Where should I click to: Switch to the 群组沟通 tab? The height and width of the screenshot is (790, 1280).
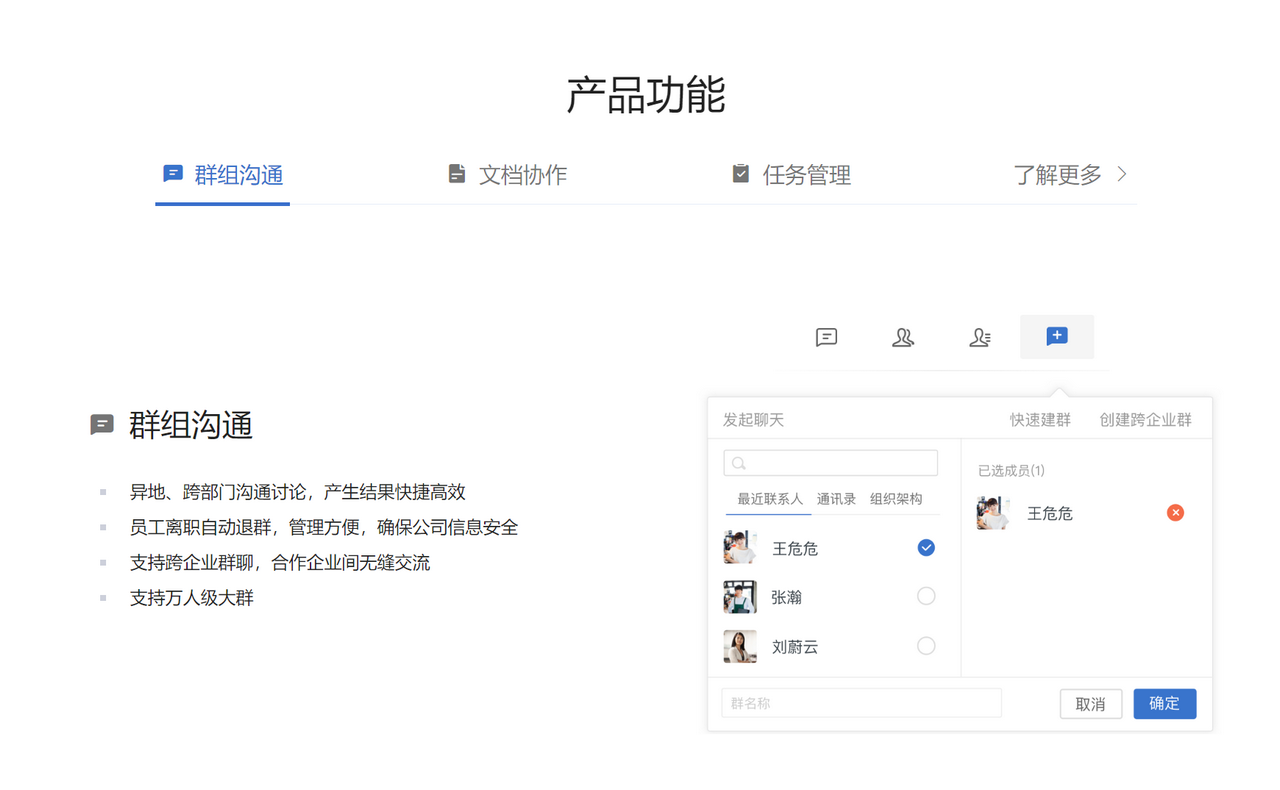click(223, 175)
